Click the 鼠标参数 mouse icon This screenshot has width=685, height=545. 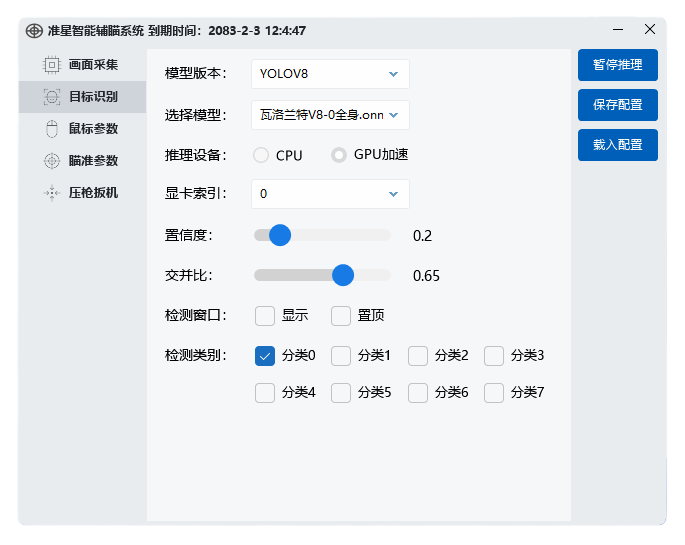point(51,129)
